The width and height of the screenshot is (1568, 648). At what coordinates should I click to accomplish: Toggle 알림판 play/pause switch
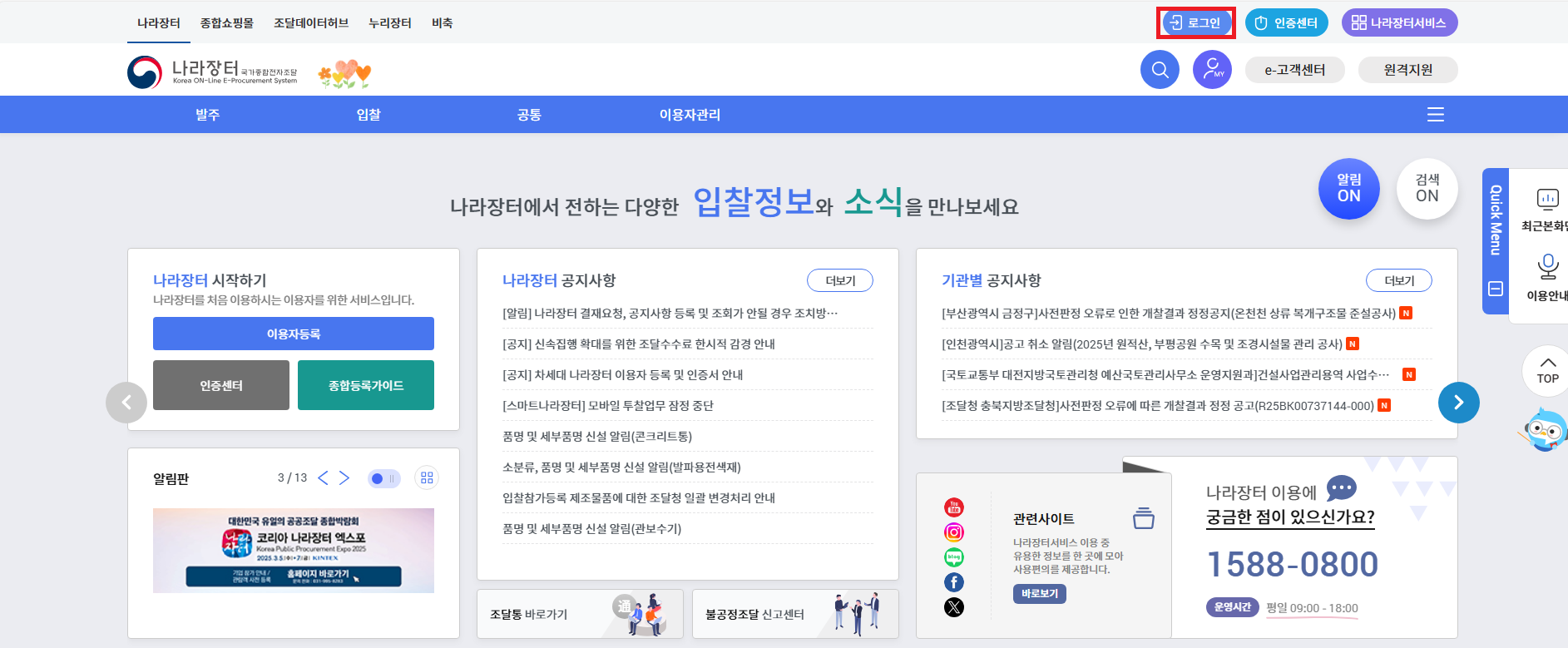(x=384, y=478)
